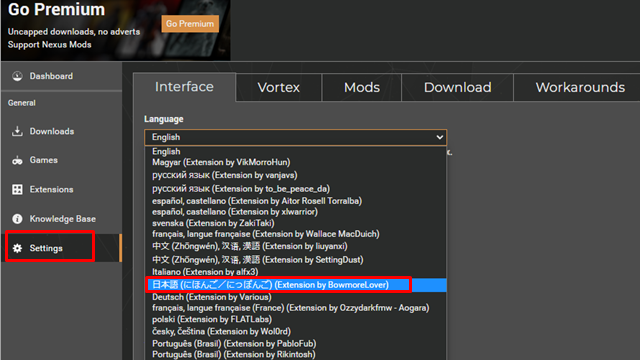The width and height of the screenshot is (640, 360).
Task: Select Magyar by VikMorroHun
Action: [x=296, y=162]
